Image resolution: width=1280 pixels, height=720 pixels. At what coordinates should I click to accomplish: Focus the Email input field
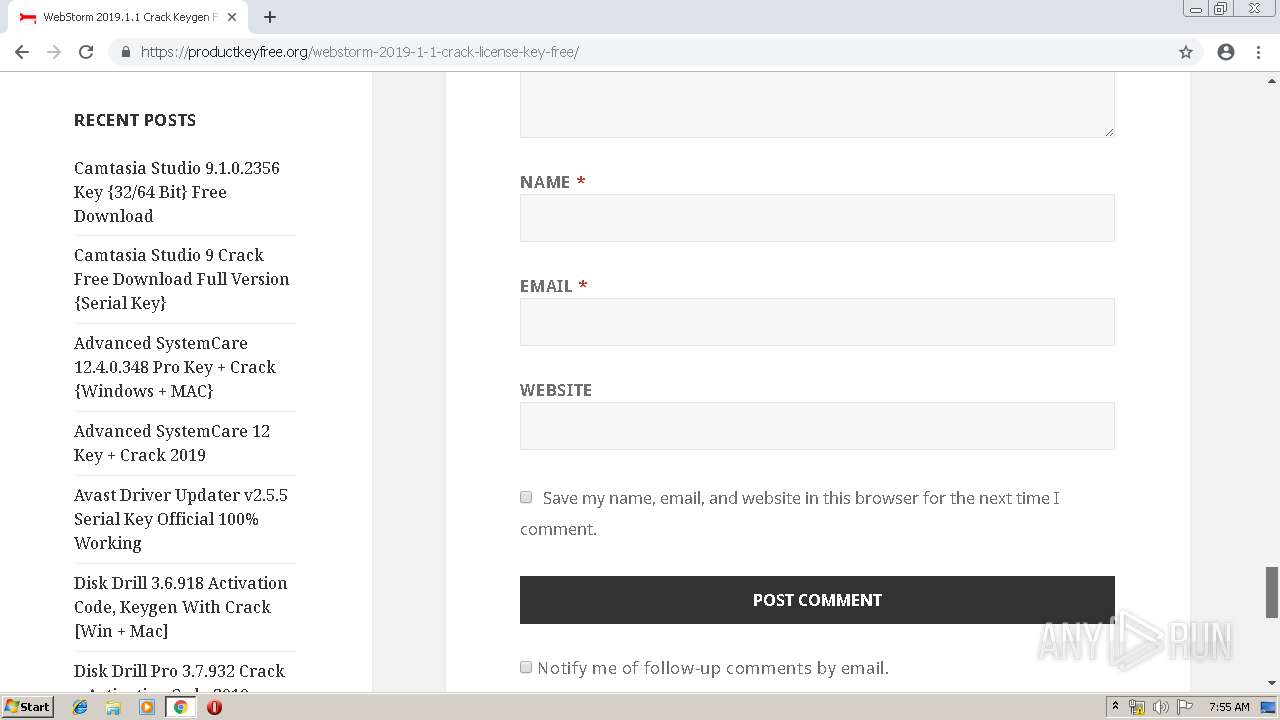817,322
